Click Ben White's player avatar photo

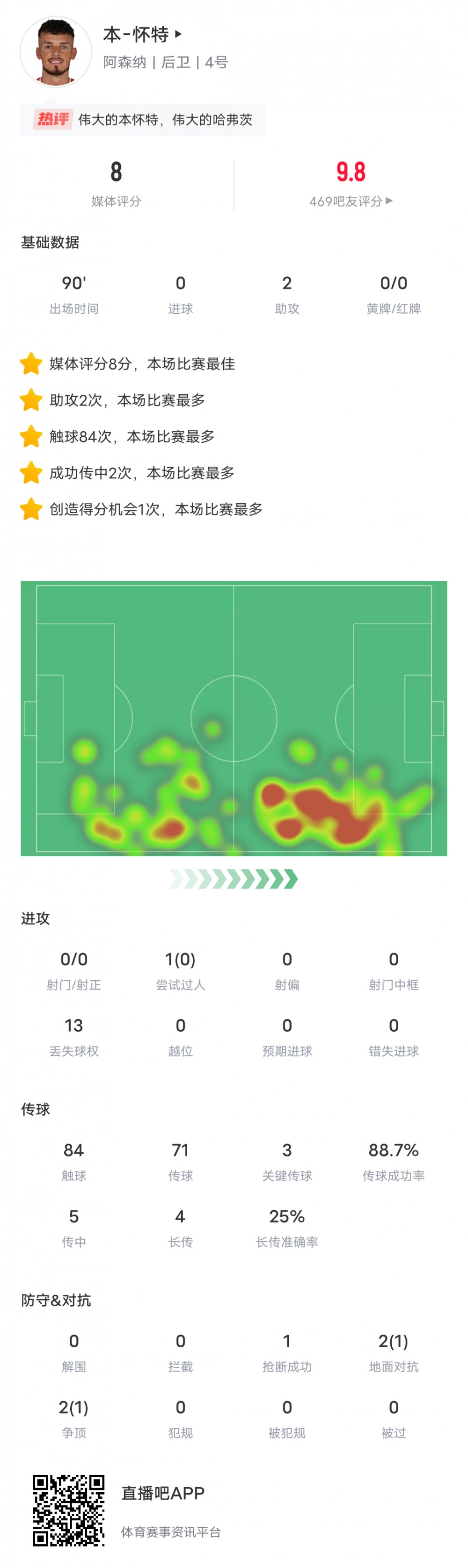point(55,51)
